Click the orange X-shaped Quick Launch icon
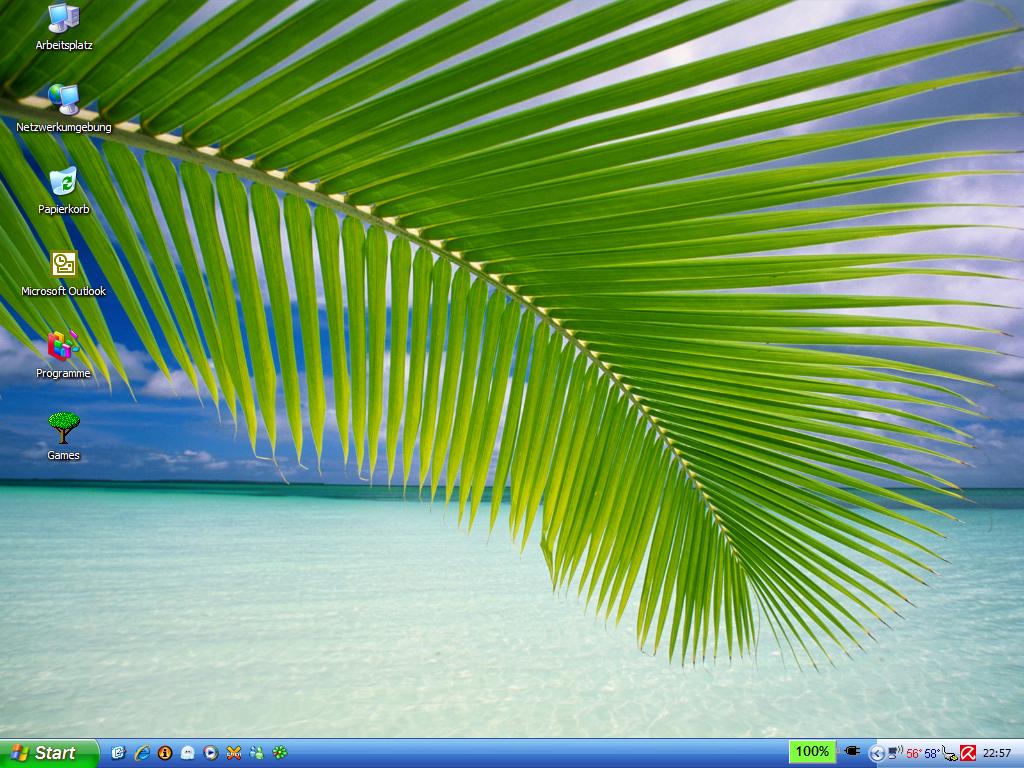Image resolution: width=1024 pixels, height=768 pixels. pyautogui.click(x=234, y=753)
